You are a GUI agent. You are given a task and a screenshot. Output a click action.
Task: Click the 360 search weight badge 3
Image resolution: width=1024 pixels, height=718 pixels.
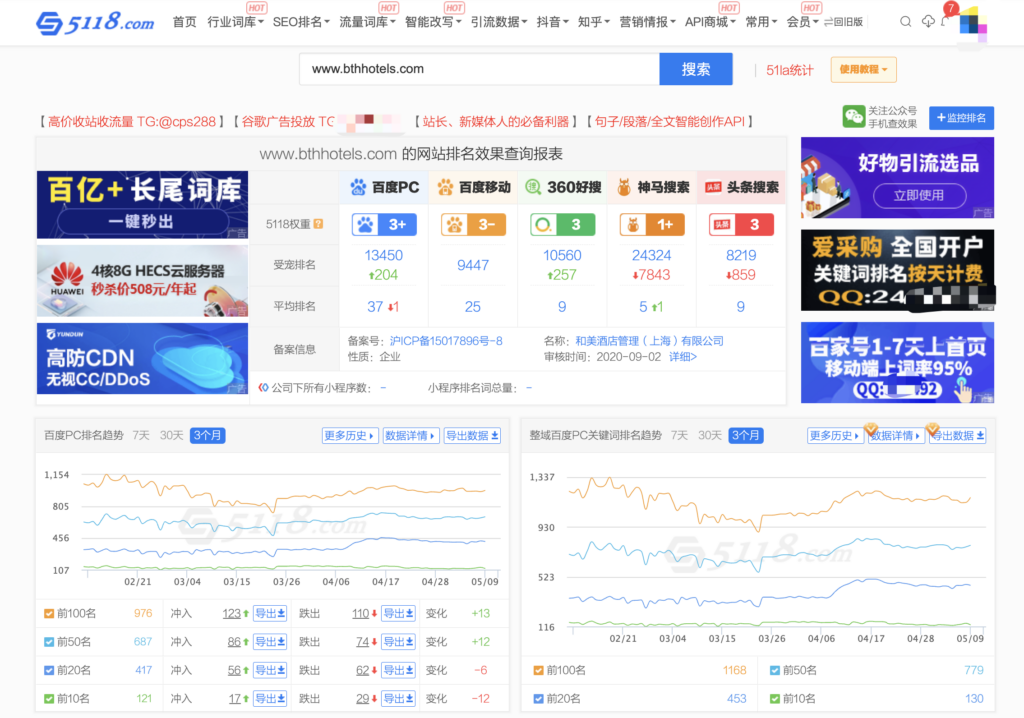point(562,225)
